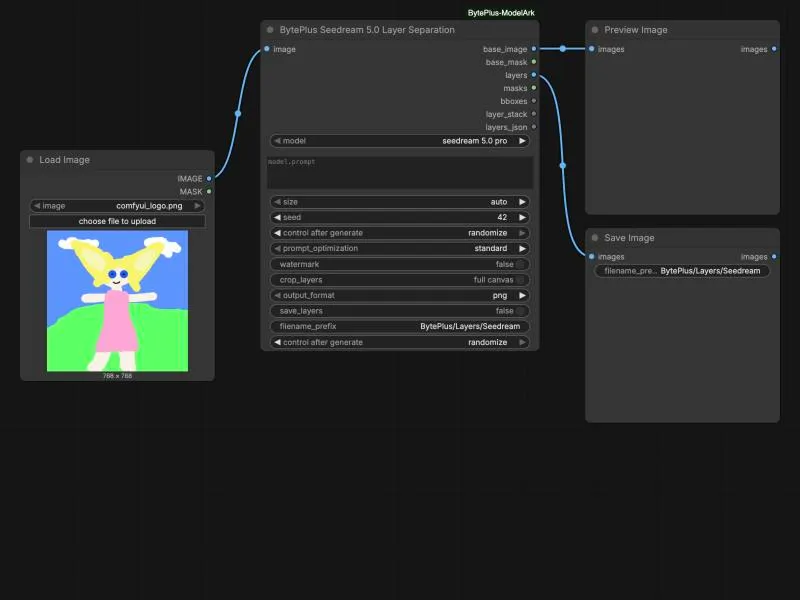Click the layers_json output socket

[x=534, y=127]
